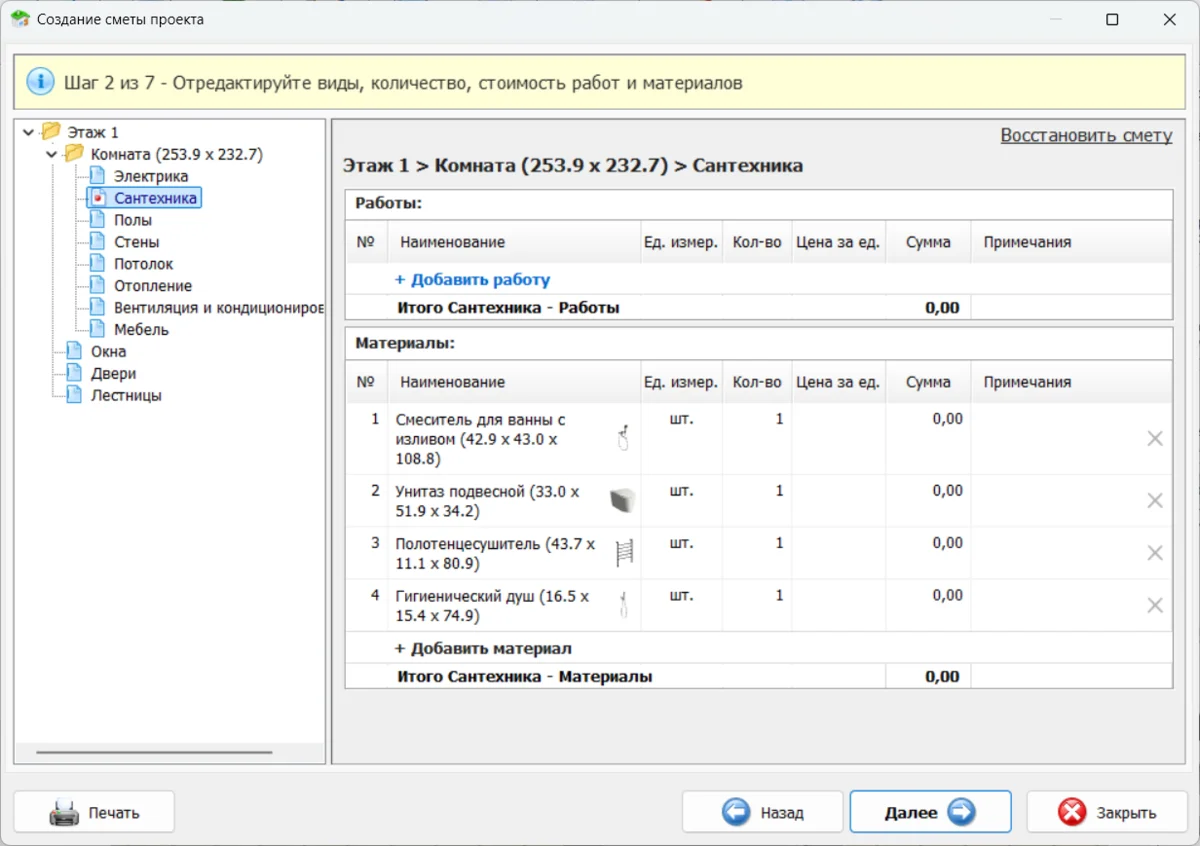Remove the Унитаз подвесной row

point(1155,501)
